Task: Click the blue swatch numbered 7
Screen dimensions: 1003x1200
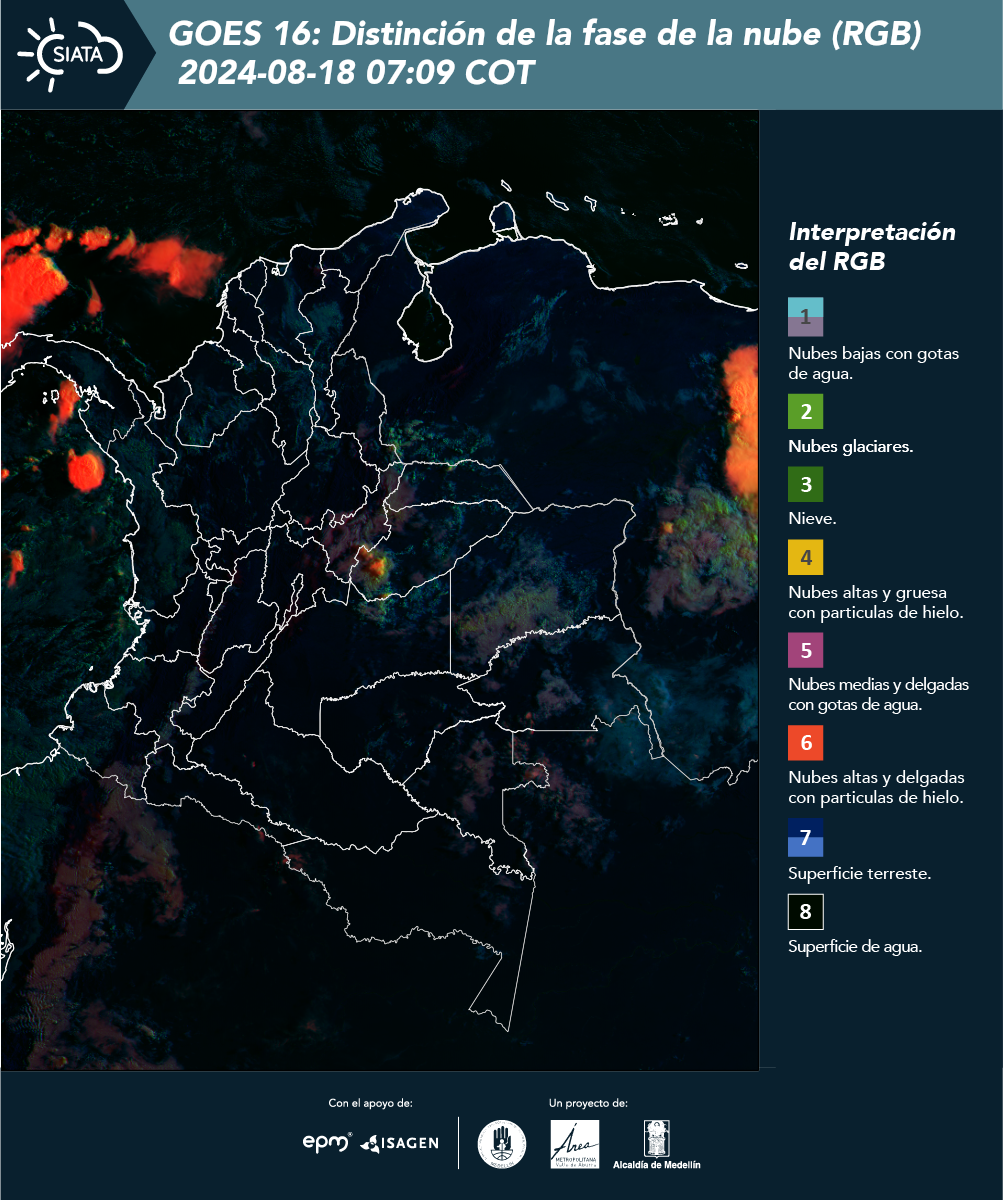Action: click(x=805, y=838)
